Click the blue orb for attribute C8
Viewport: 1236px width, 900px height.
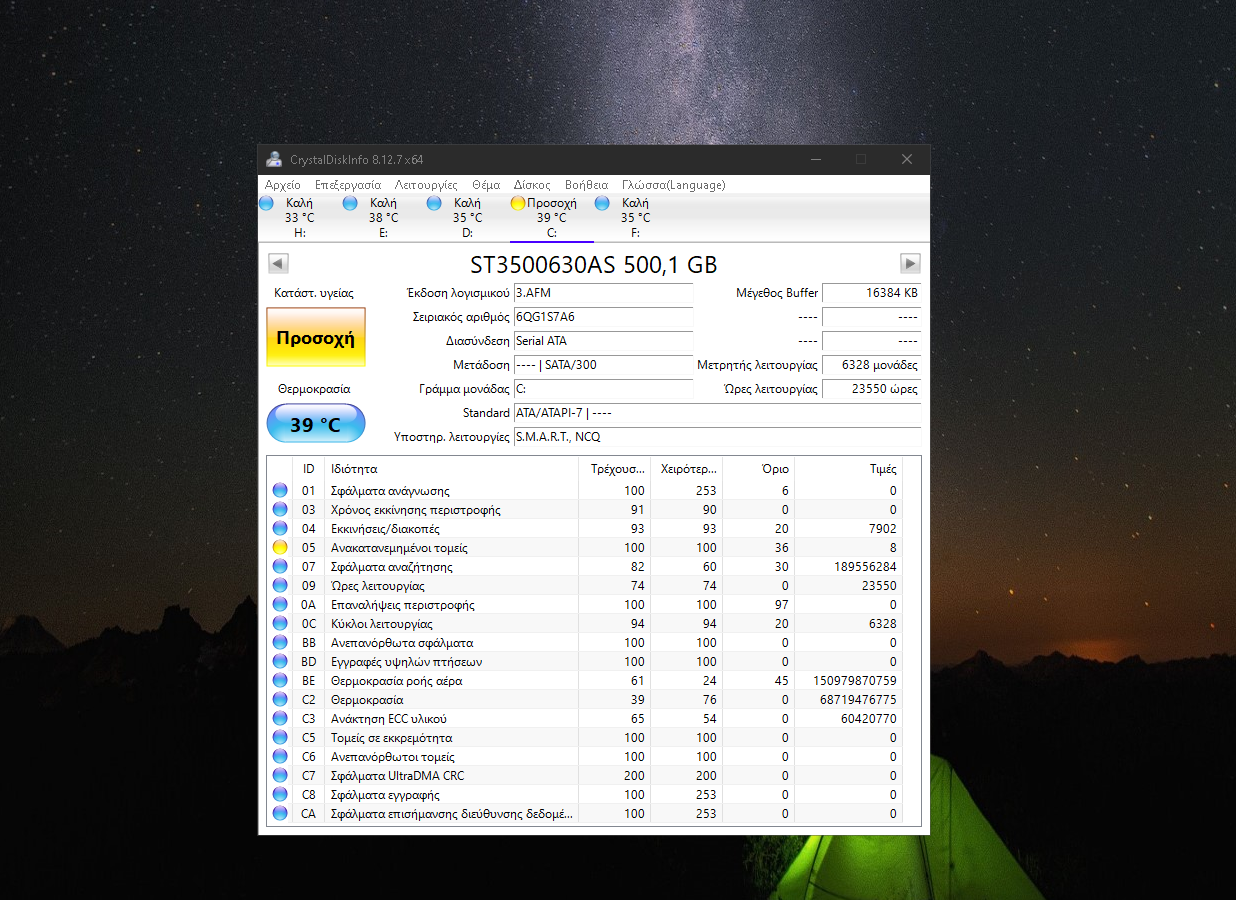point(280,794)
